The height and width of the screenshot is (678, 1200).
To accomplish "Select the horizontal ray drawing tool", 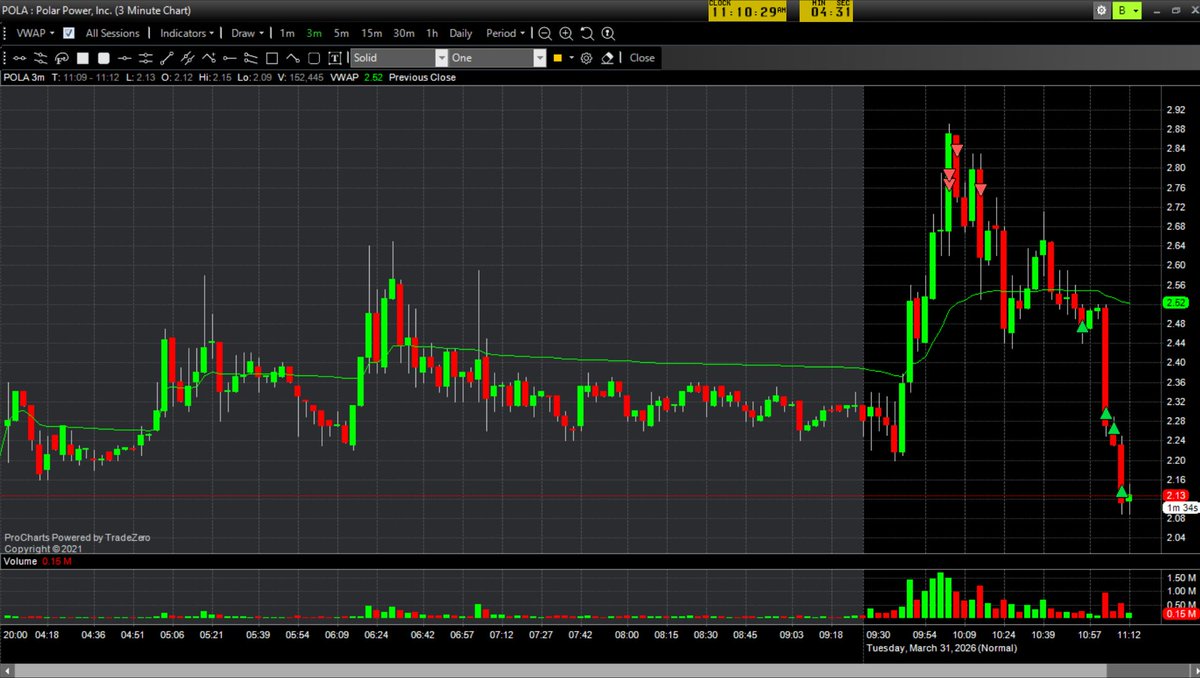I will (229, 58).
